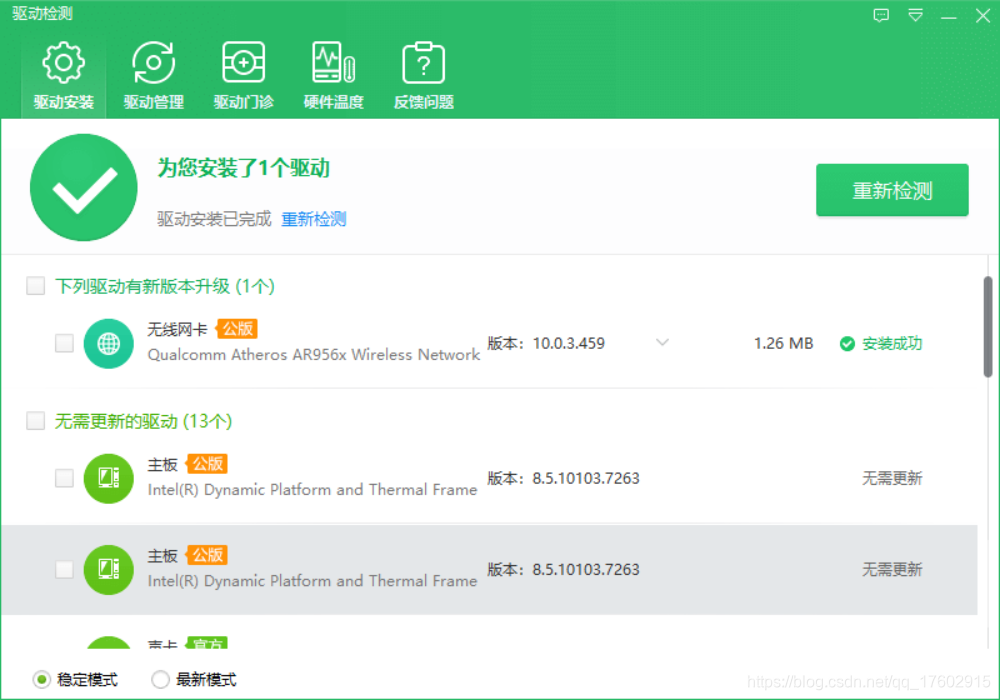Check the highlighted second 主板 driver checkbox
1000x700 pixels.
tap(64, 569)
